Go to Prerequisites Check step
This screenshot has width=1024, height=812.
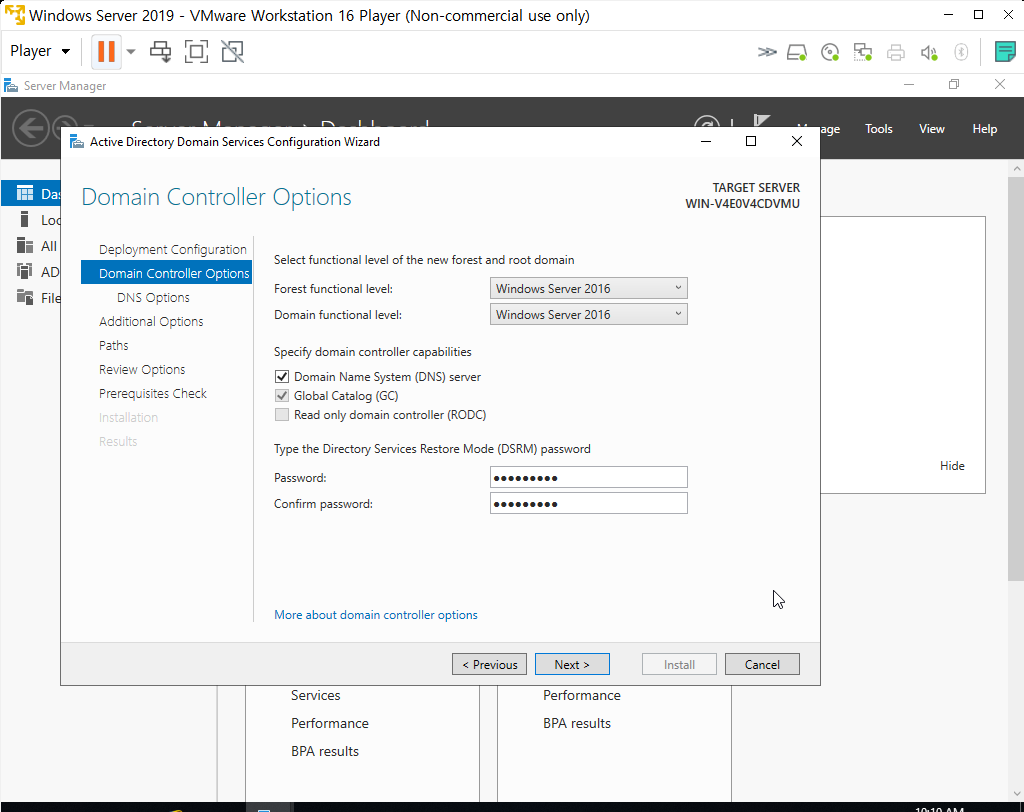(x=153, y=393)
